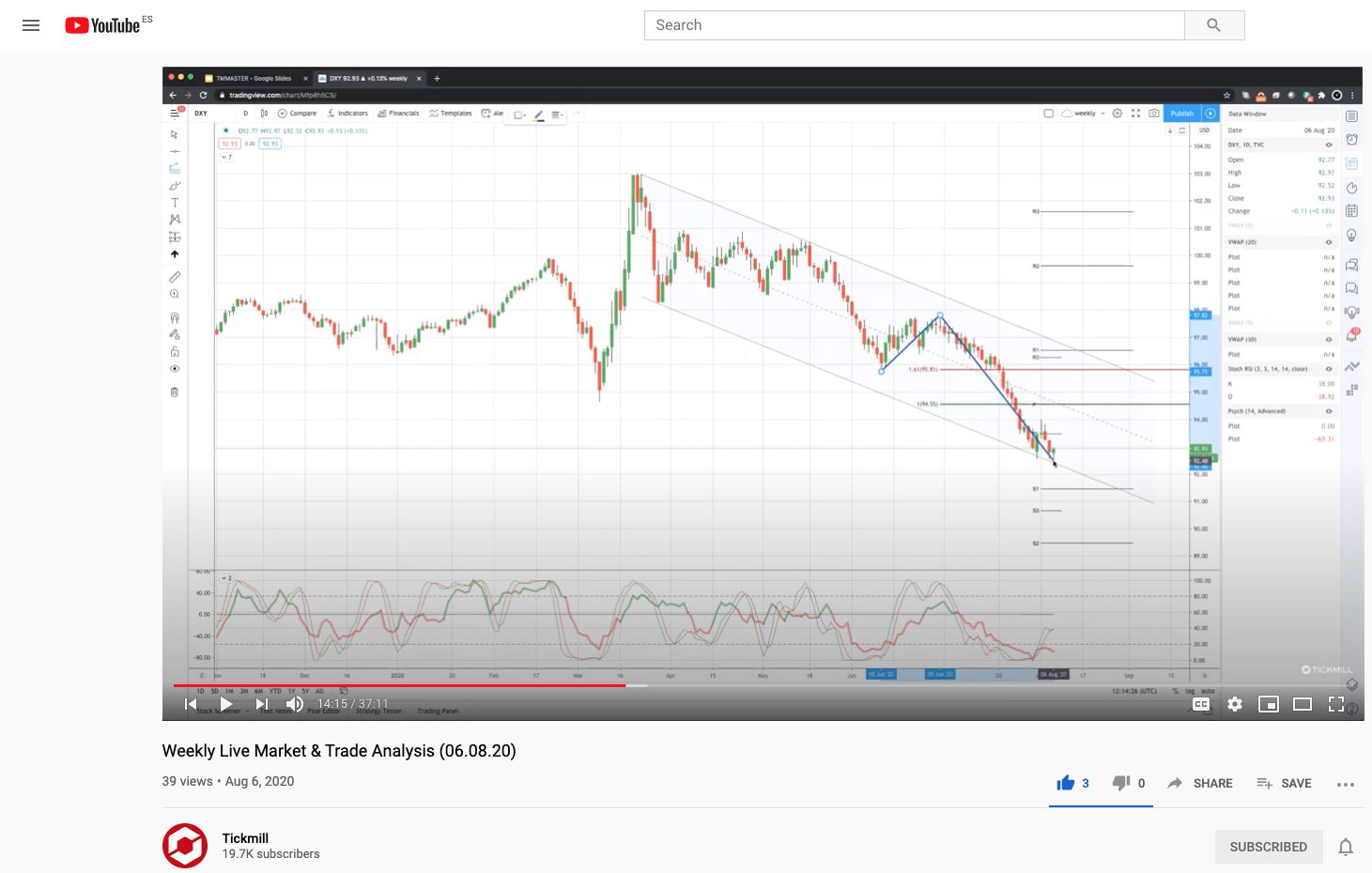1372x873 pixels.
Task: Toggle the TradingView magnet mode icon
Action: click(x=175, y=317)
